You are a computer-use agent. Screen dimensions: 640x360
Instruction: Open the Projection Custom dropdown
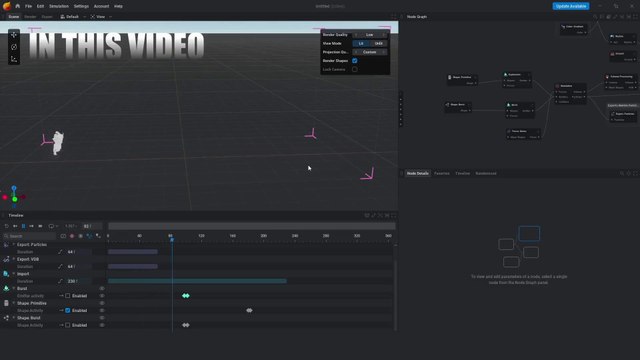click(369, 52)
